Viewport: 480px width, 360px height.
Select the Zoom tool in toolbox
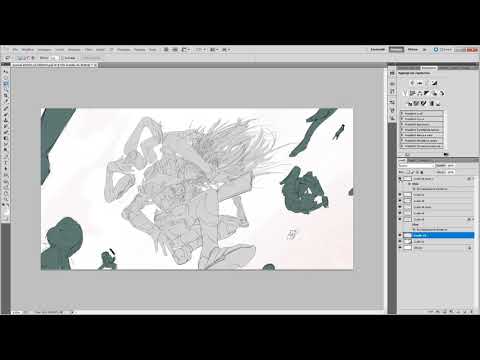click(x=6, y=200)
